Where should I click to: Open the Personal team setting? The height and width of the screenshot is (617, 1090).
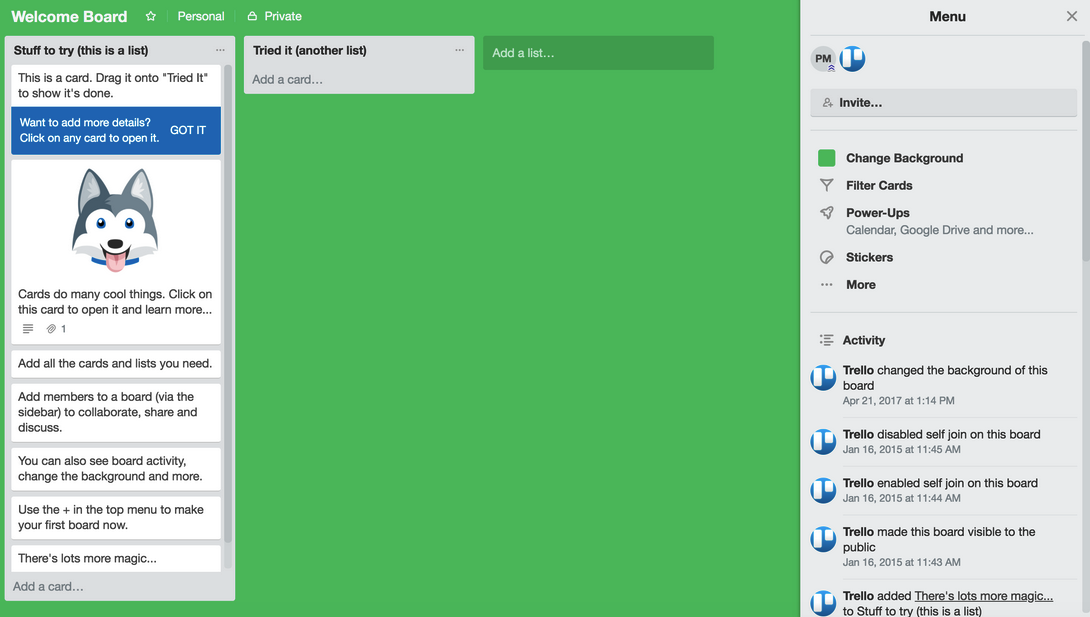201,16
